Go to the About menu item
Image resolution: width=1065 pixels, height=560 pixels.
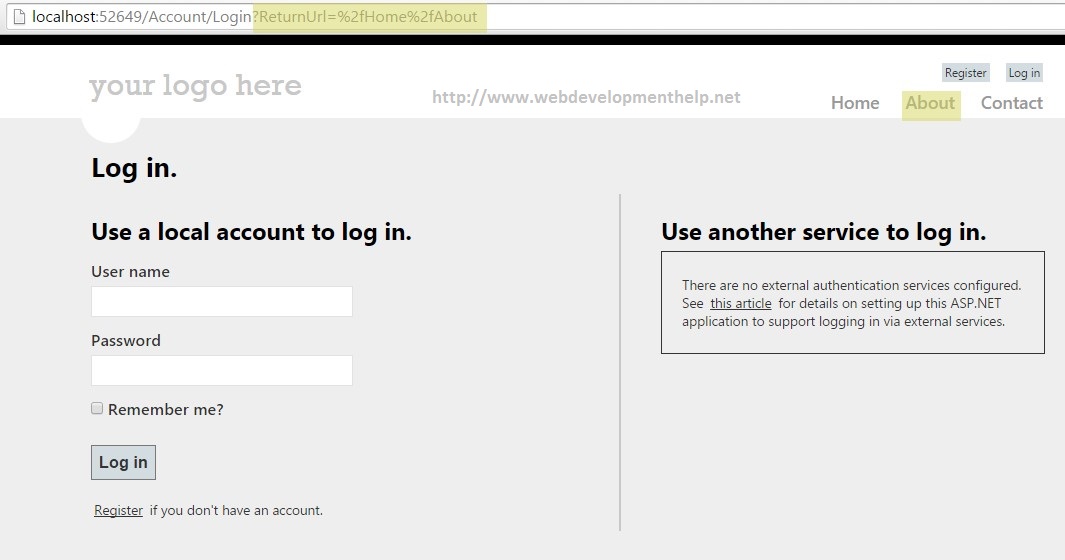coord(931,103)
